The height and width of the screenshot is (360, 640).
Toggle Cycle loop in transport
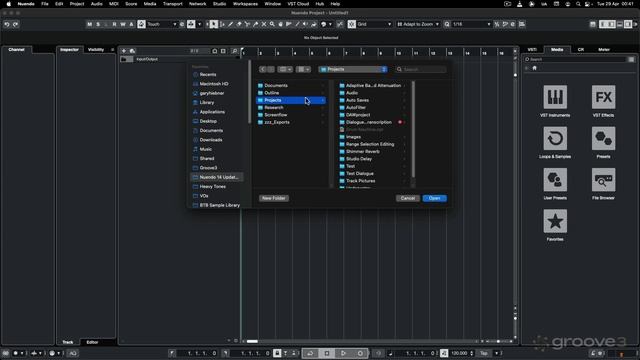click(310, 353)
